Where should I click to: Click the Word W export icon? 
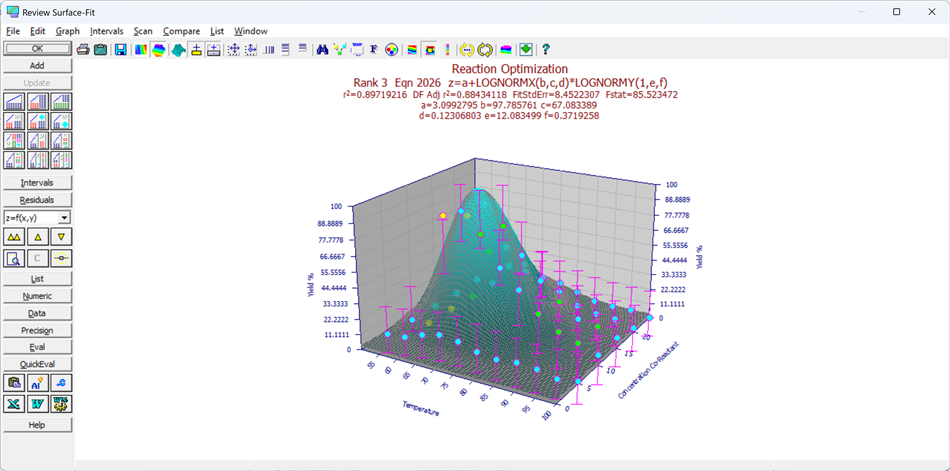(x=37, y=403)
